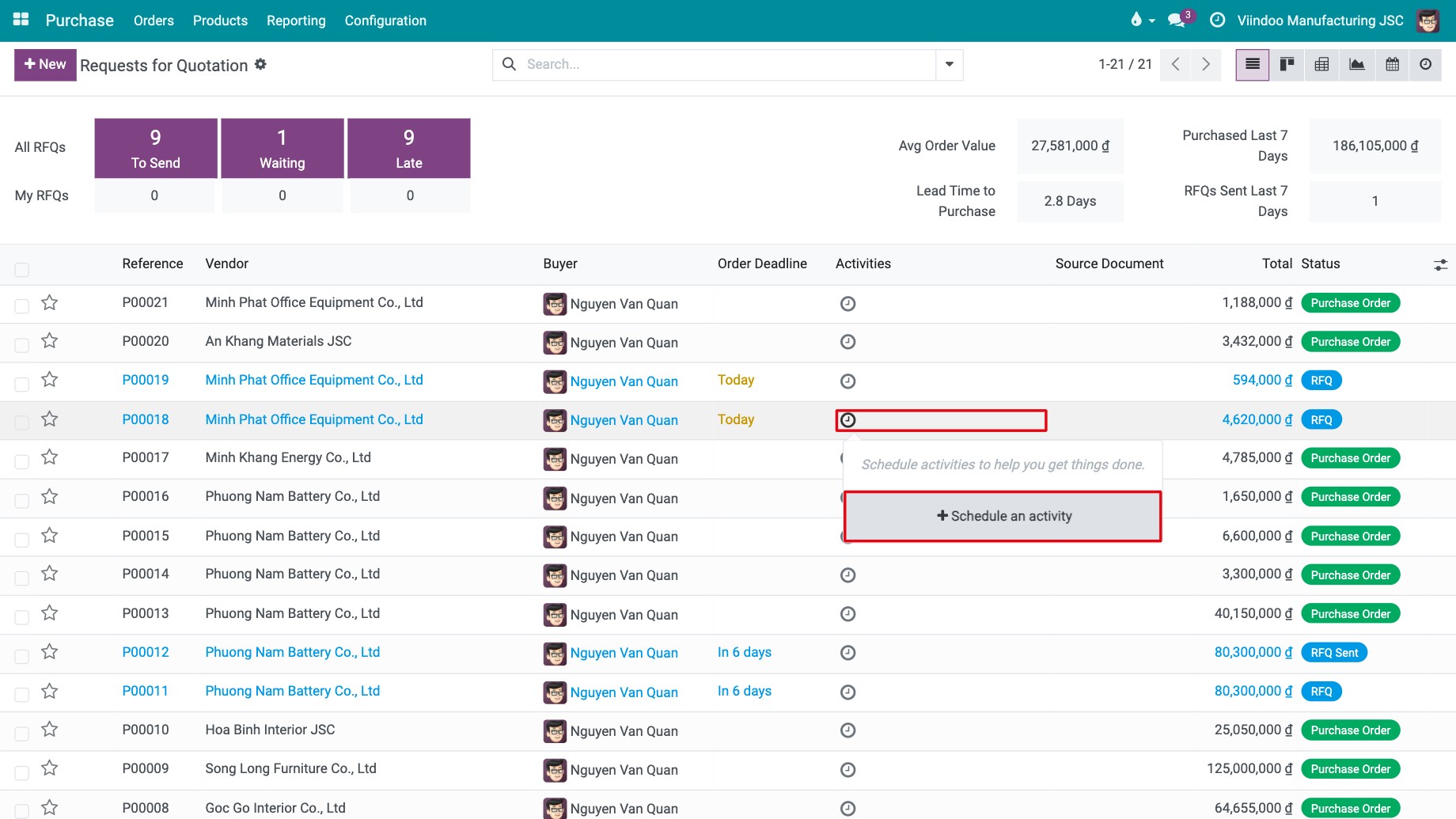Filter by All RFQs Late
Viewport: 1456px width, 819px height.
[409, 148]
